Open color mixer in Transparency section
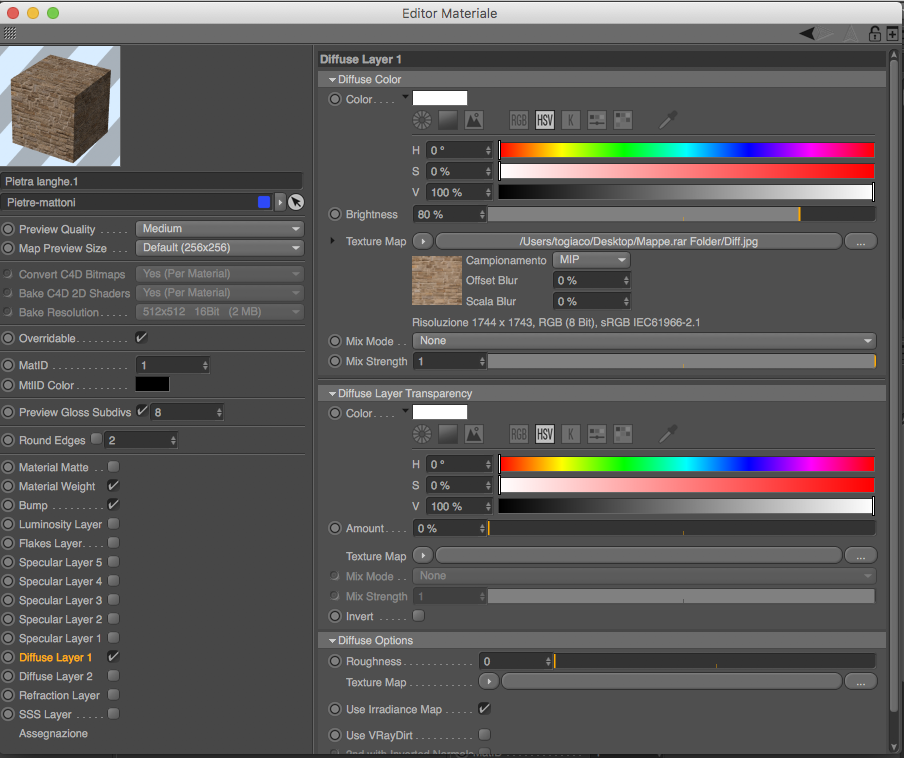Viewport: 904px width, 758px height. pos(597,434)
